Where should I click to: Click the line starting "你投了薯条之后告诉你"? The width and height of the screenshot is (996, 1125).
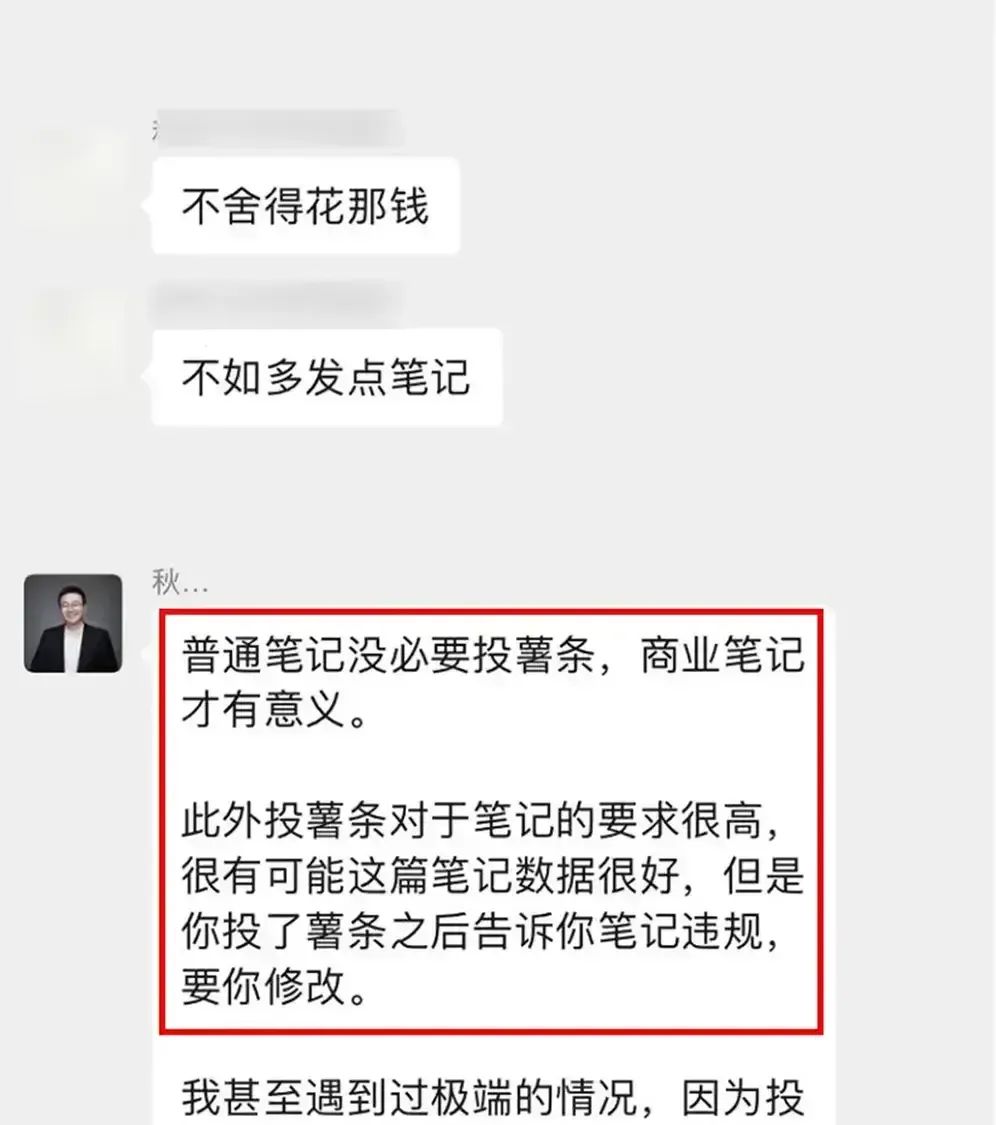(480, 931)
